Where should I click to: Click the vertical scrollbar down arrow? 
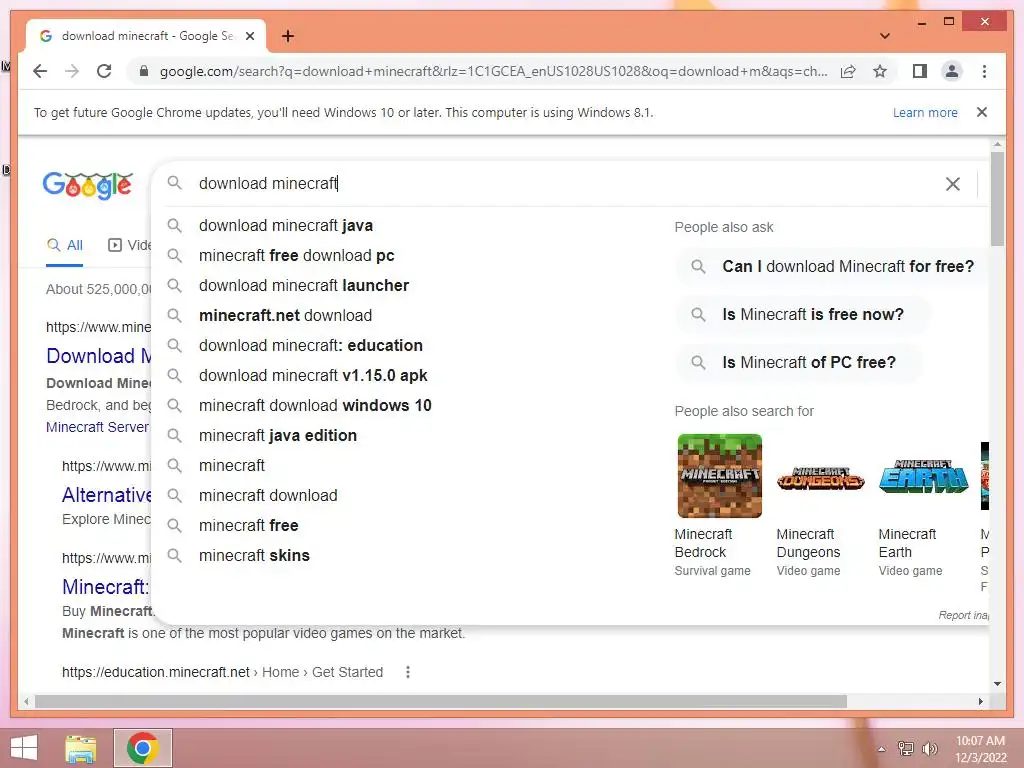997,684
